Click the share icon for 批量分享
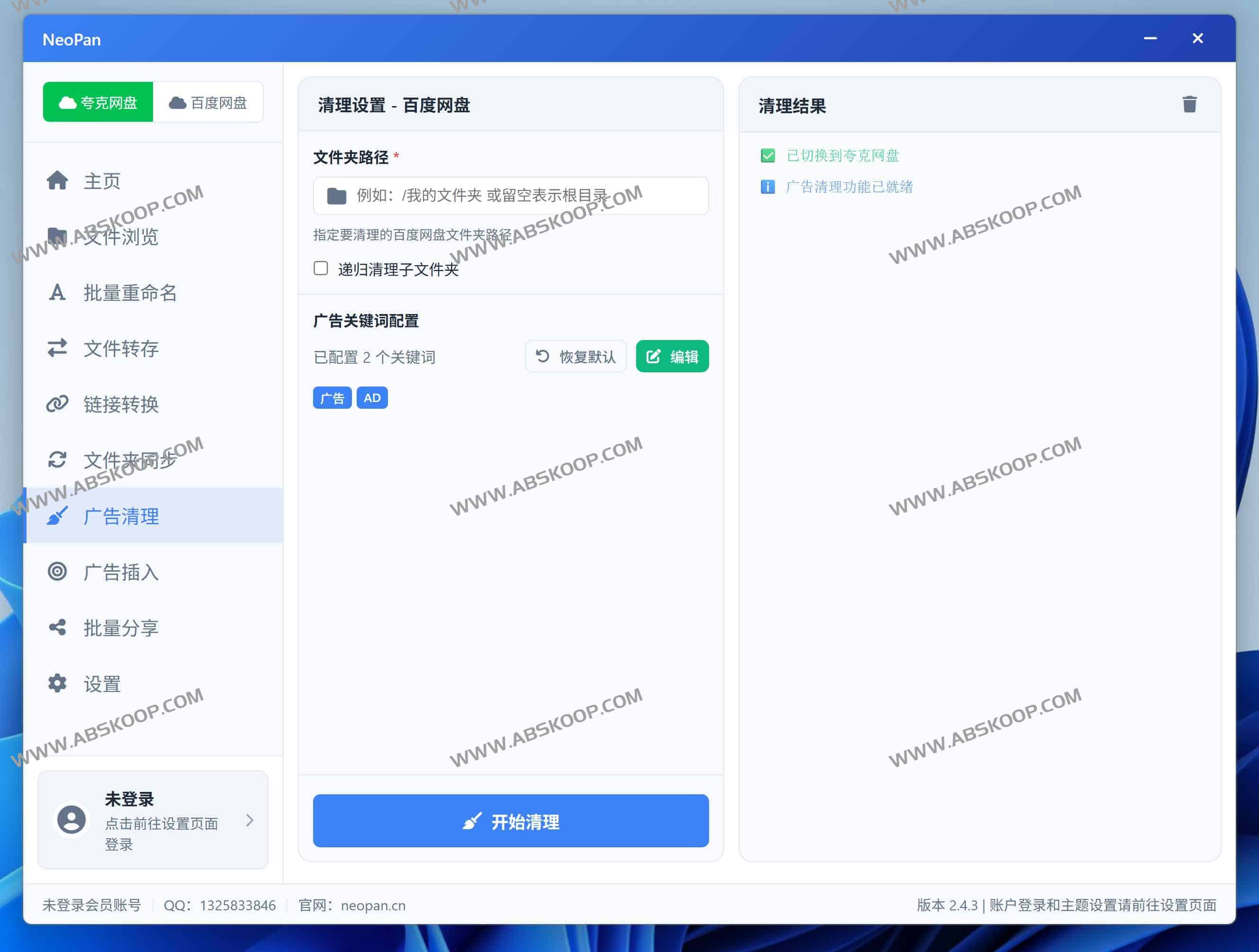 coord(57,627)
